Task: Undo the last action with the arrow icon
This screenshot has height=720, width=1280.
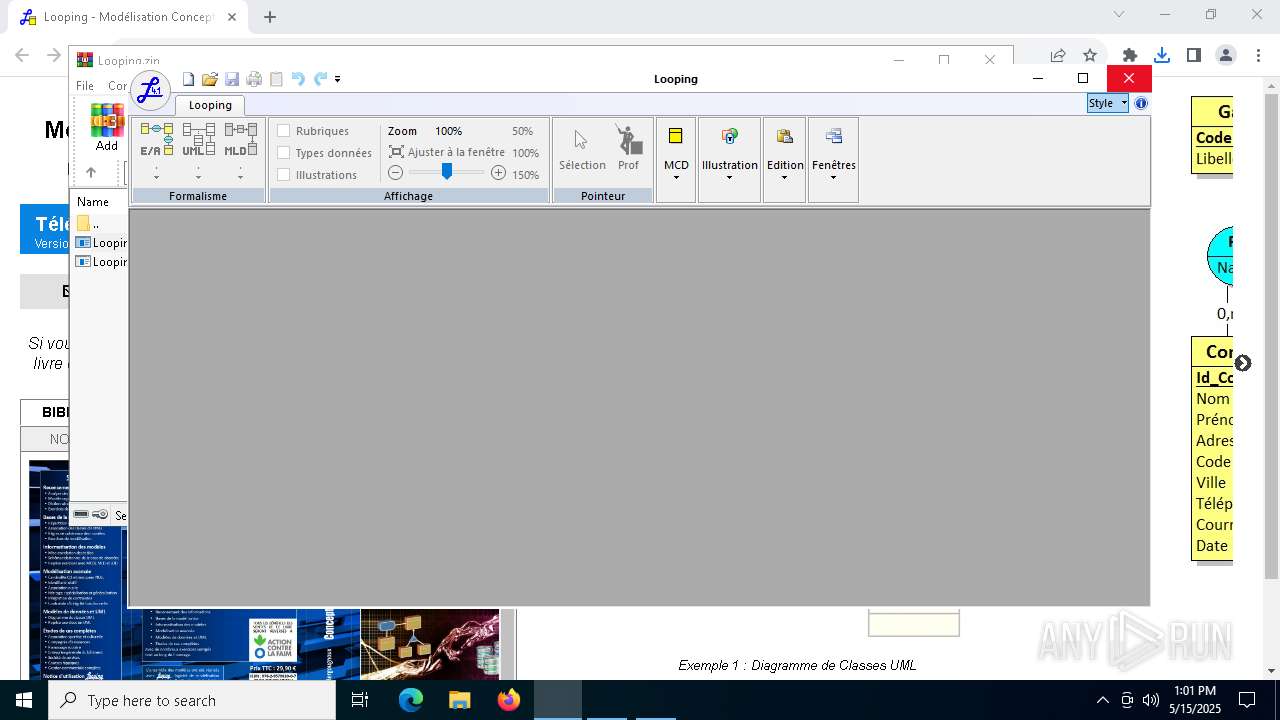Action: (298, 79)
